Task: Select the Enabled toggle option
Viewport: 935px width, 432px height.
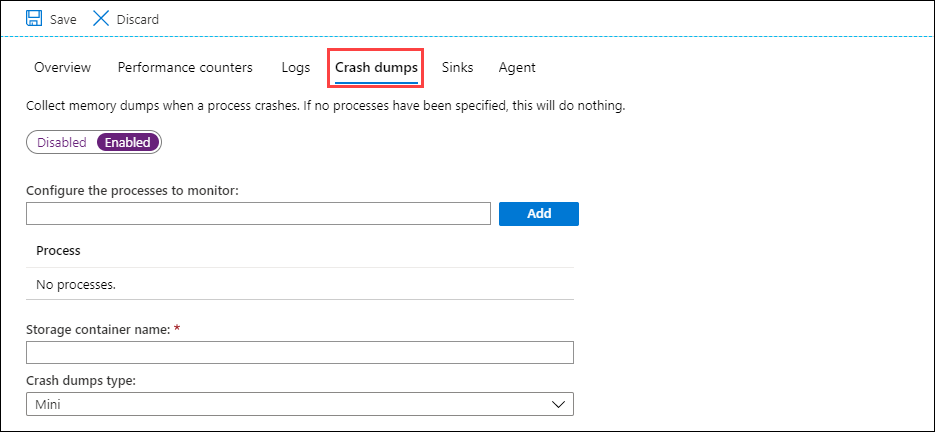Action: (x=128, y=142)
